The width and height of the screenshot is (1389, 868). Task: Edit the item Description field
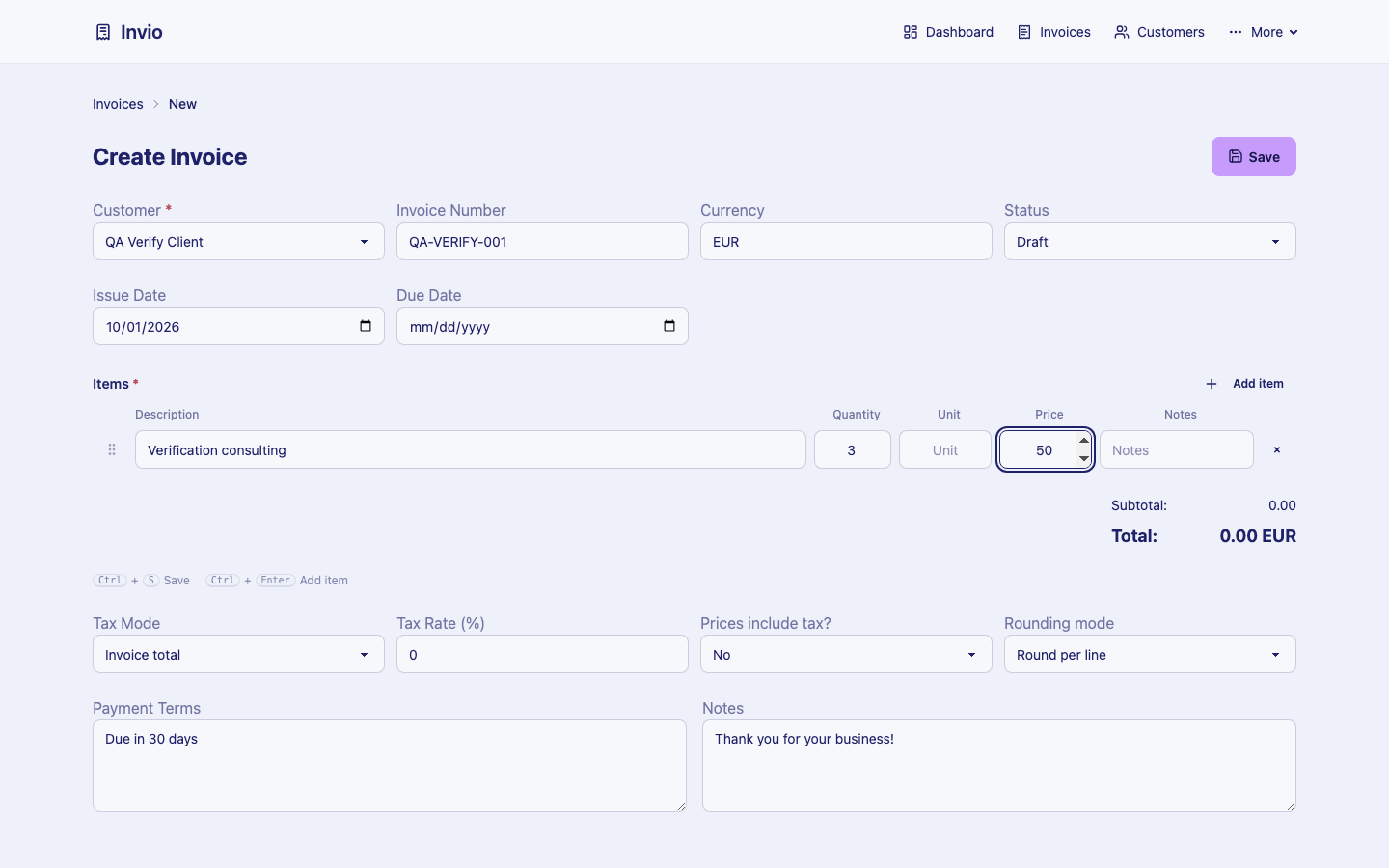[471, 449]
